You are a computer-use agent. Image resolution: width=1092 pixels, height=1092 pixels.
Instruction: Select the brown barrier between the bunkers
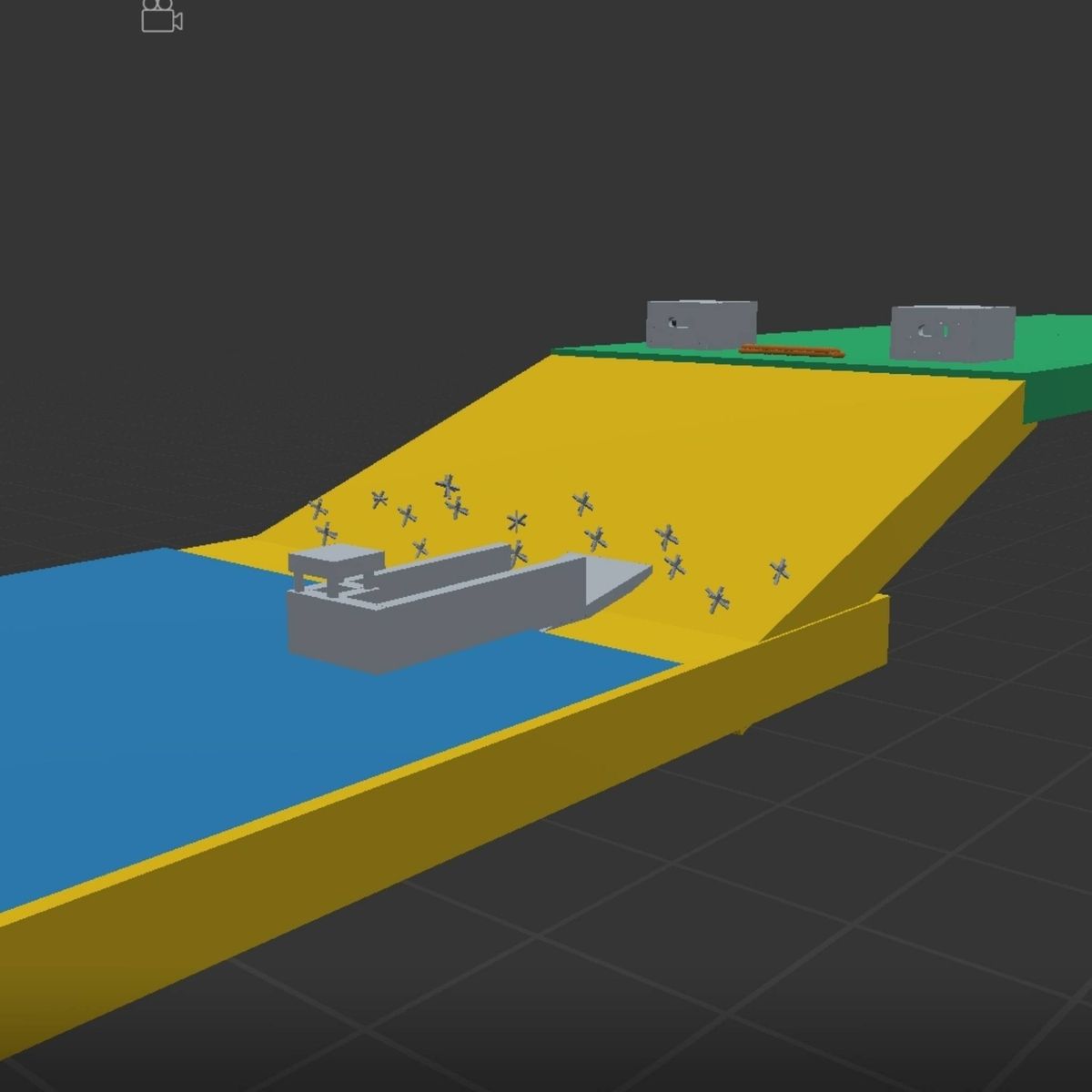tap(792, 349)
